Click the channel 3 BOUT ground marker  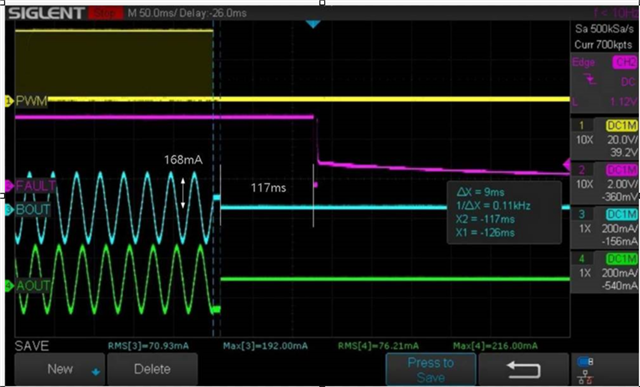coord(9,210)
